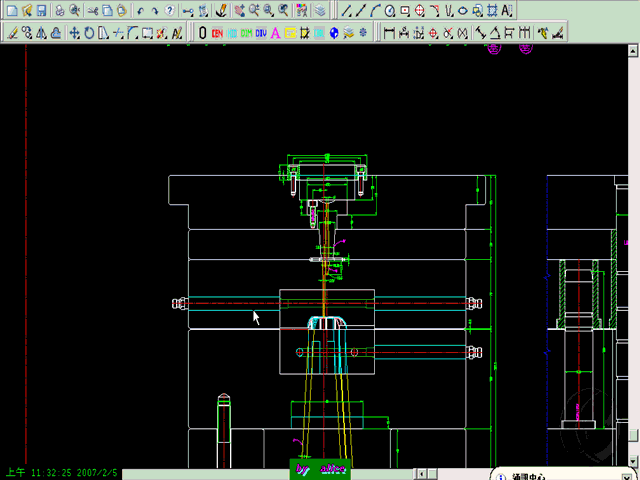
Task: Select the Scale tool
Action: (x=104, y=33)
